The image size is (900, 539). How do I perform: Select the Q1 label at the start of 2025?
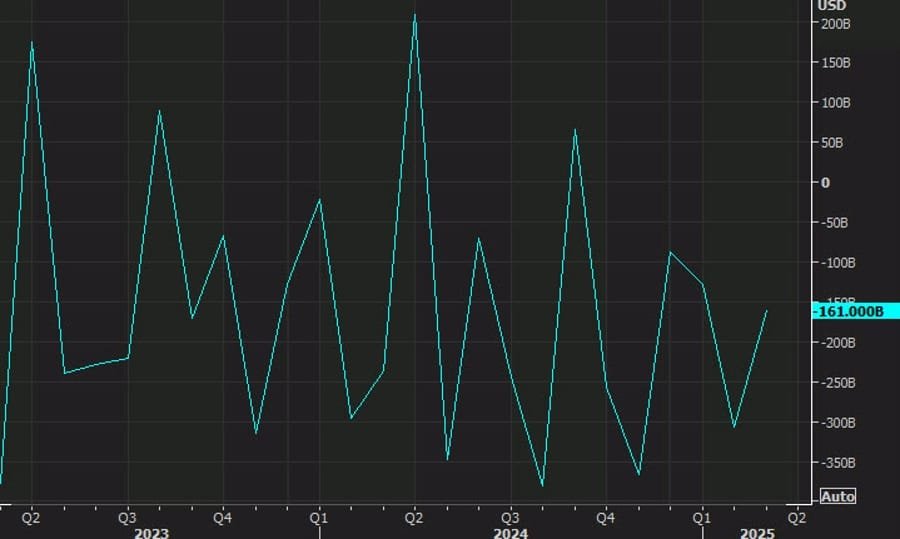tap(702, 518)
